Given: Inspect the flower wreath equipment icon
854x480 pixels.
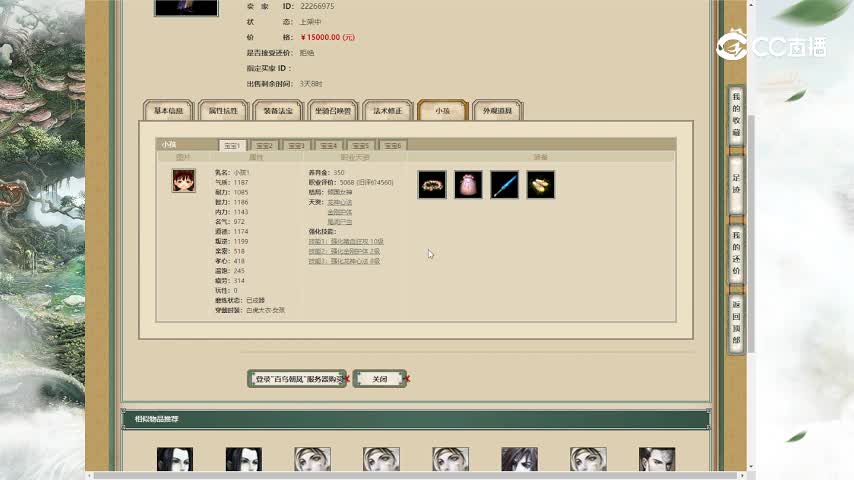Looking at the screenshot, I should tap(432, 185).
